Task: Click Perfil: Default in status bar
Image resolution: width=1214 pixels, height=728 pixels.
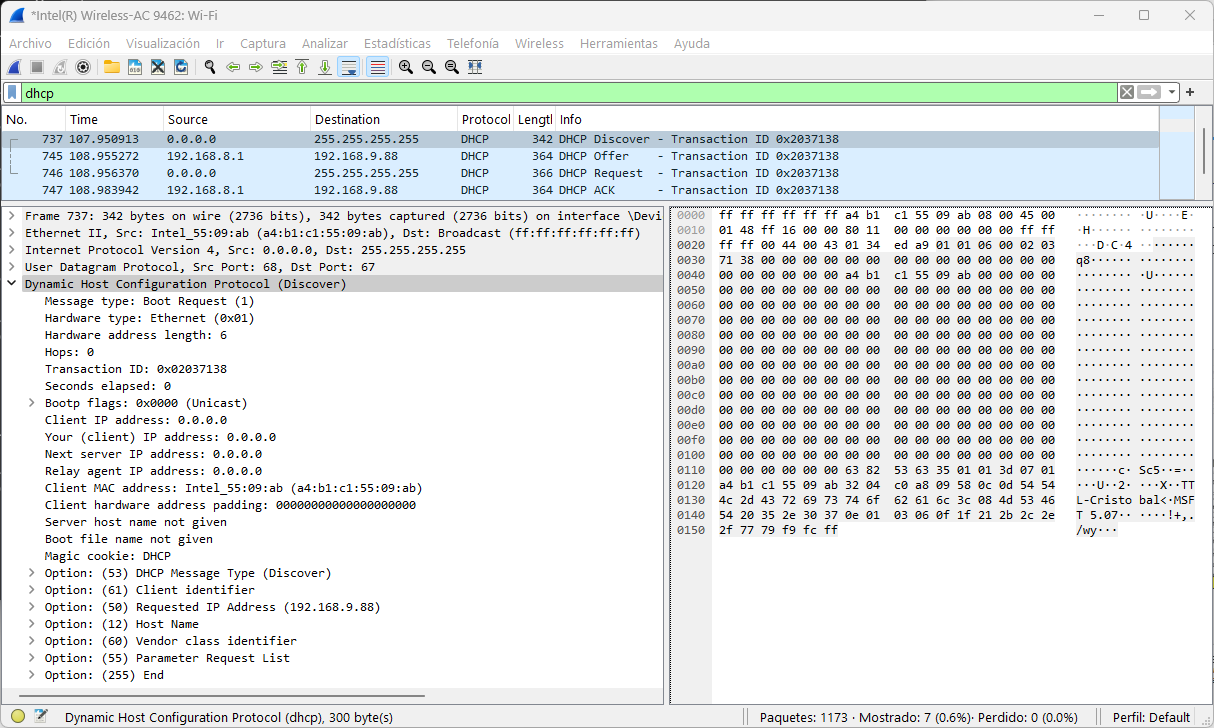Action: (x=1151, y=717)
